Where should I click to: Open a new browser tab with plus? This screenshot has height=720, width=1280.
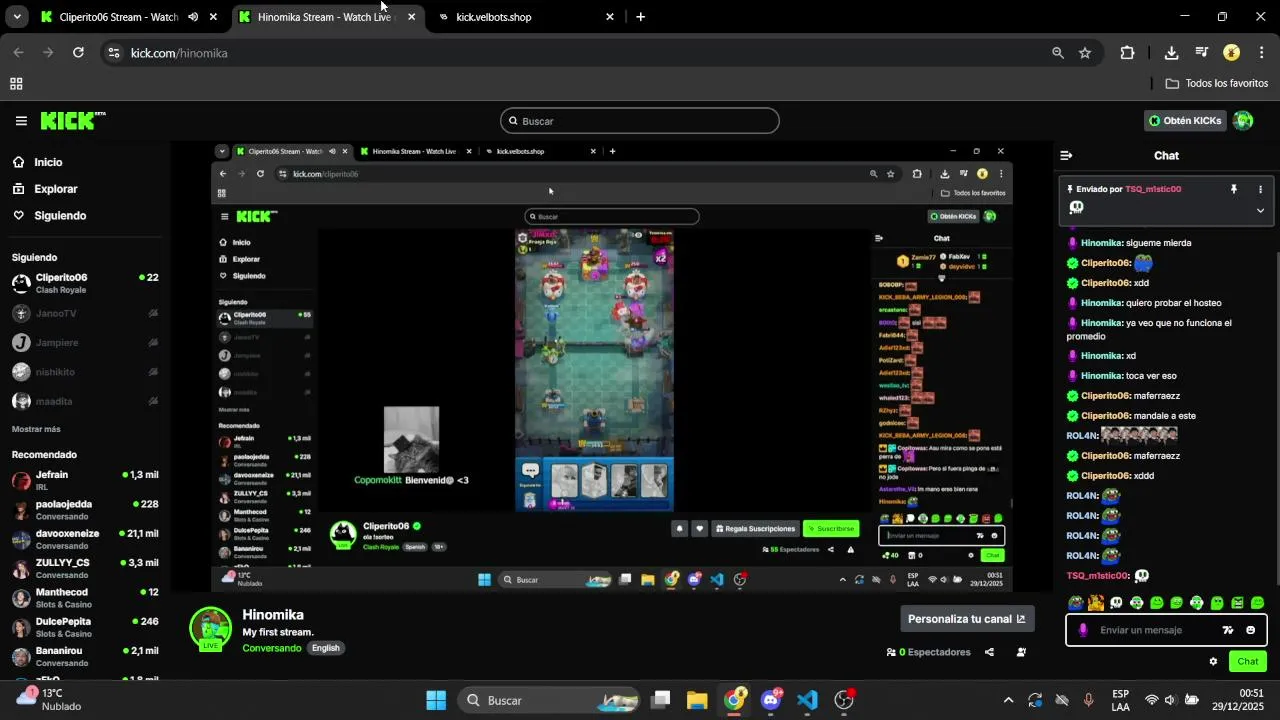(x=640, y=17)
